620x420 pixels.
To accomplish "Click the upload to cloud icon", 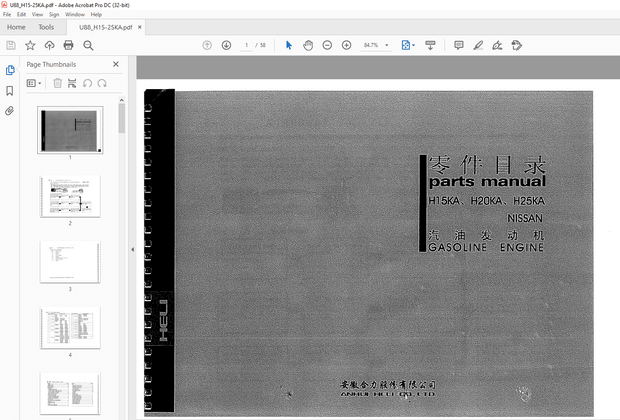I will 49,45.
